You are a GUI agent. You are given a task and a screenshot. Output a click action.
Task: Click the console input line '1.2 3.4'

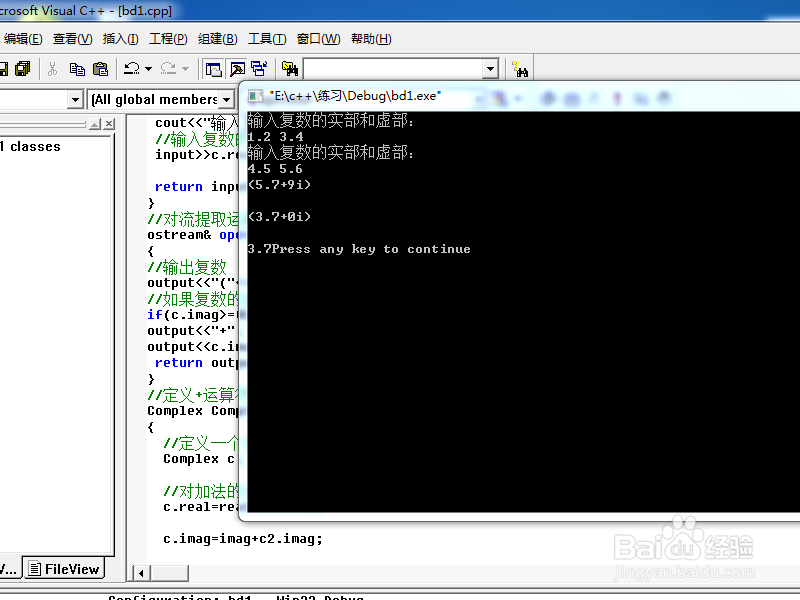pos(276,137)
